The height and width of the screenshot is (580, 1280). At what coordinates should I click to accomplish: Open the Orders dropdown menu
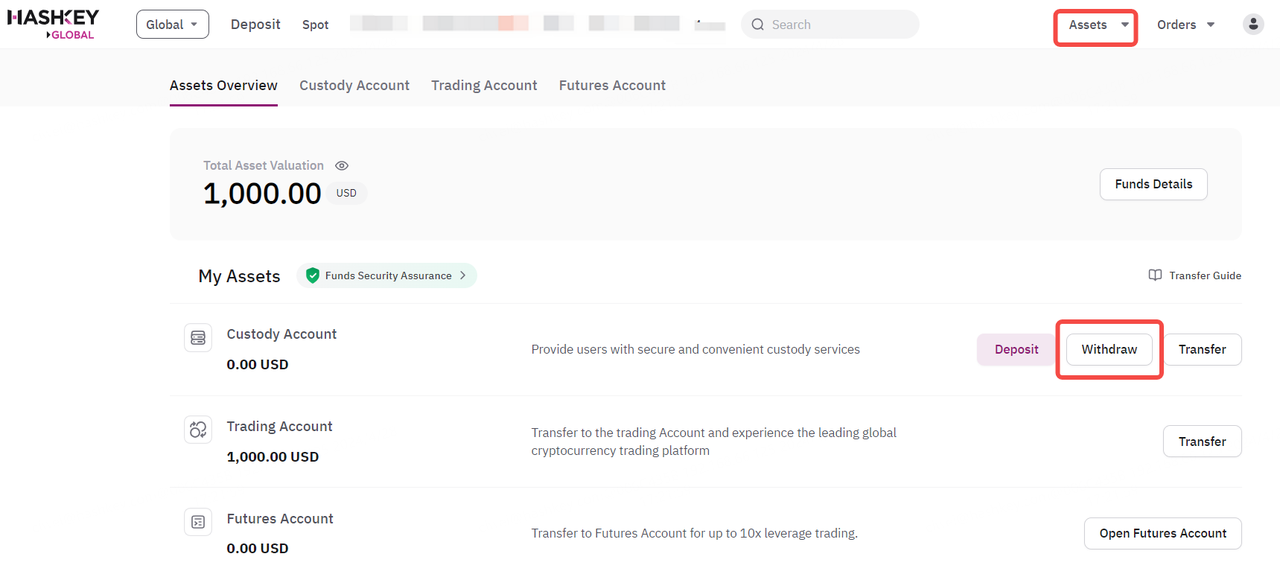point(1185,25)
